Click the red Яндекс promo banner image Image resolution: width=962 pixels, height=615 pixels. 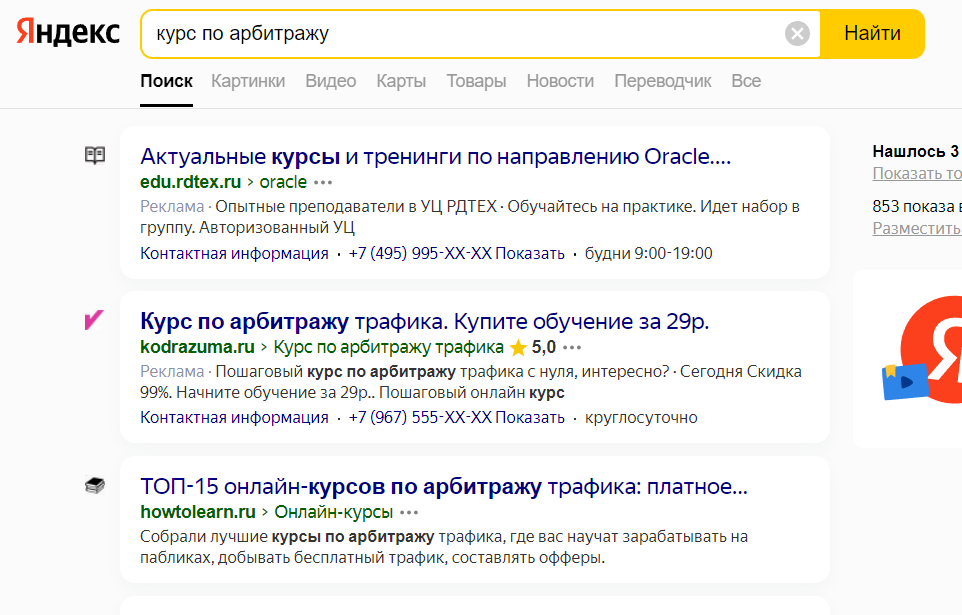point(922,349)
